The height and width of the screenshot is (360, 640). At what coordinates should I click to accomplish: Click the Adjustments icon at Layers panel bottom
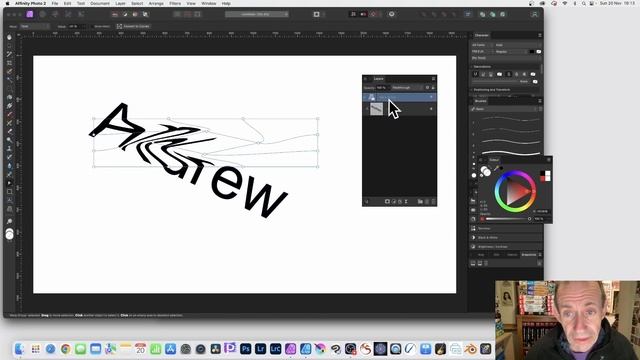tap(394, 202)
